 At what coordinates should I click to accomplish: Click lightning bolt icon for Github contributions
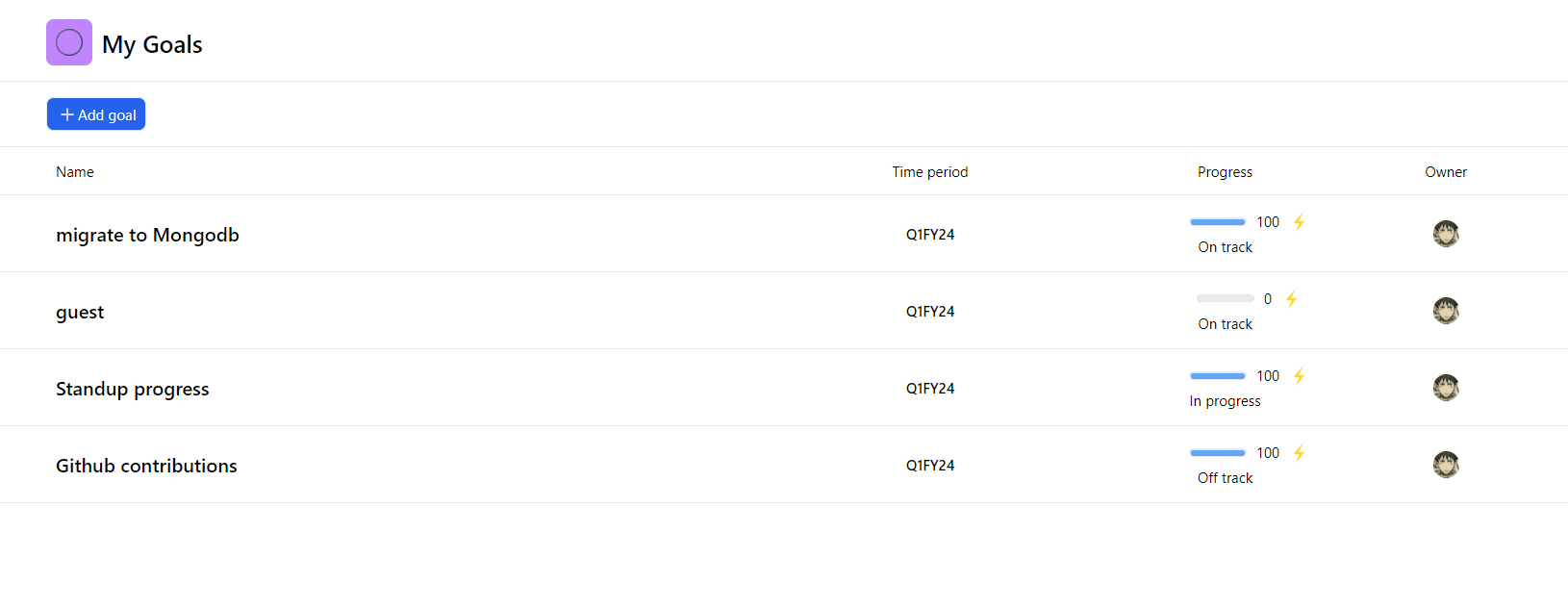coord(1299,453)
